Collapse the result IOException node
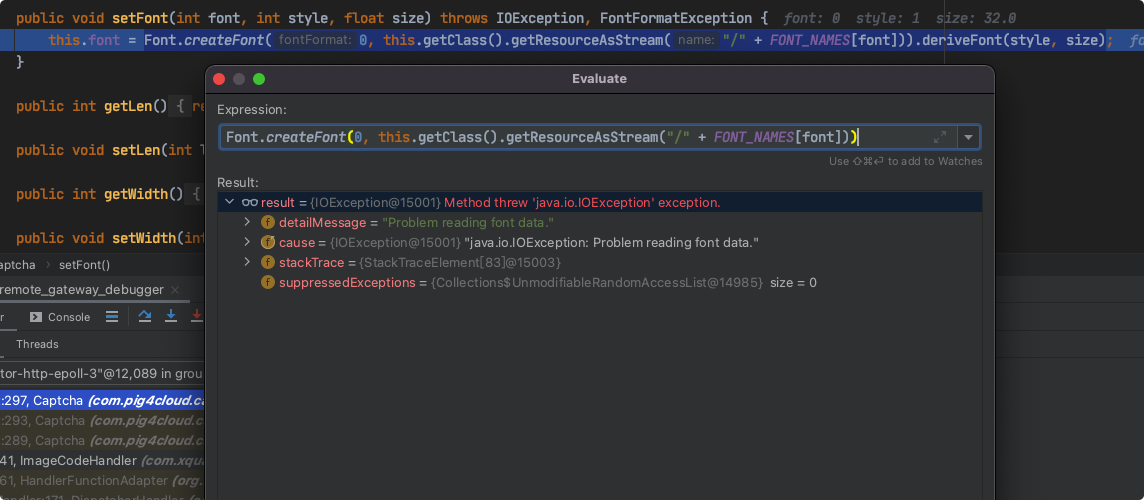Viewport: 1144px width, 500px height. (x=230, y=202)
